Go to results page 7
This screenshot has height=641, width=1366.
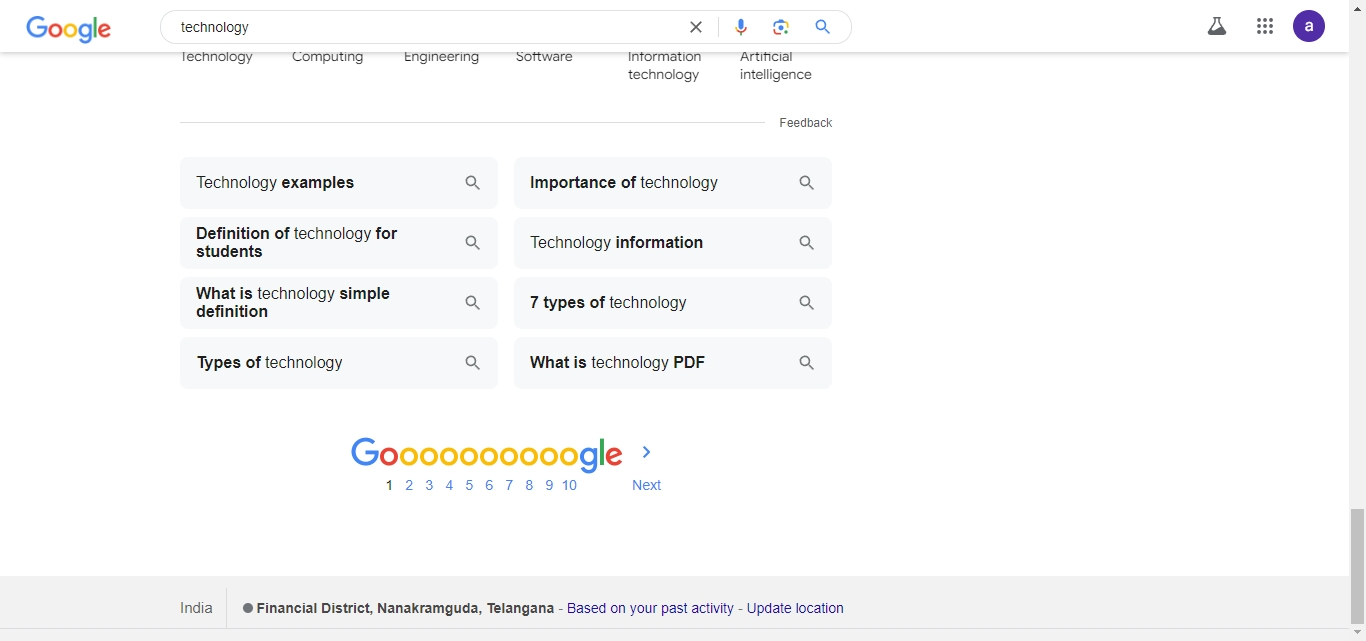point(509,485)
